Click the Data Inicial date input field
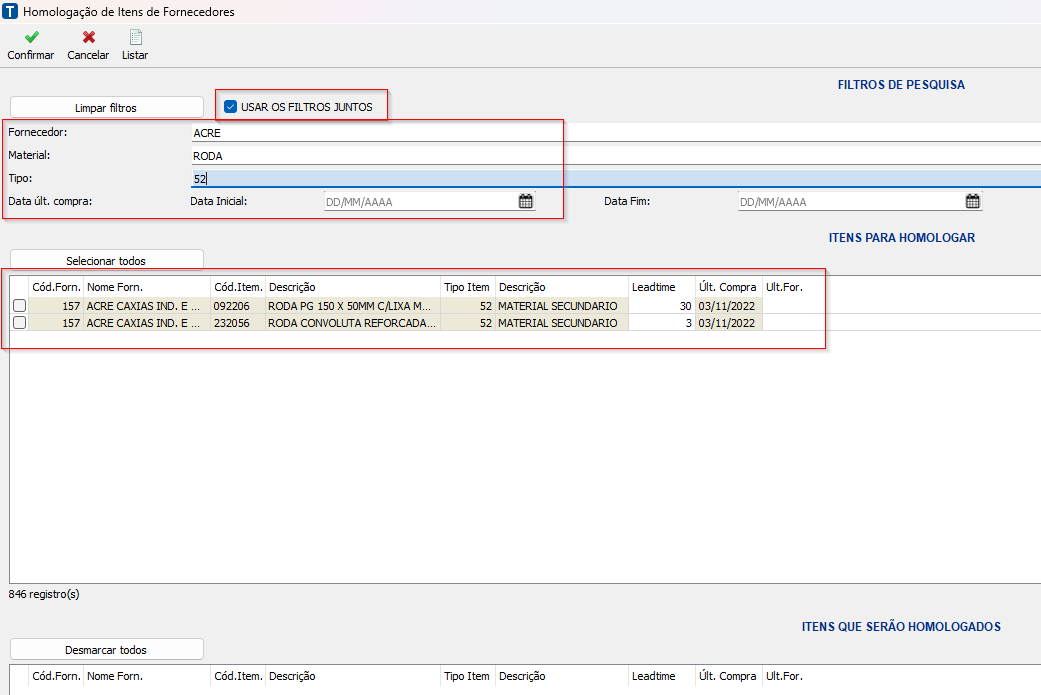This screenshot has width=1041, height=695. tap(418, 201)
